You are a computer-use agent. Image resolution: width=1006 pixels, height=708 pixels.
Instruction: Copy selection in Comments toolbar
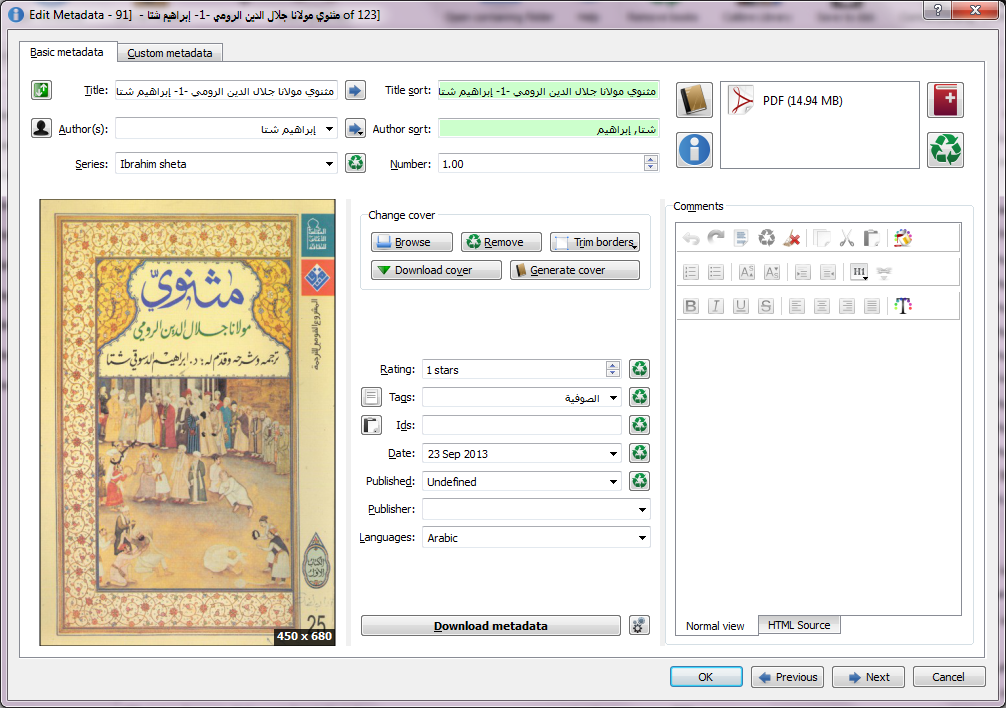822,239
